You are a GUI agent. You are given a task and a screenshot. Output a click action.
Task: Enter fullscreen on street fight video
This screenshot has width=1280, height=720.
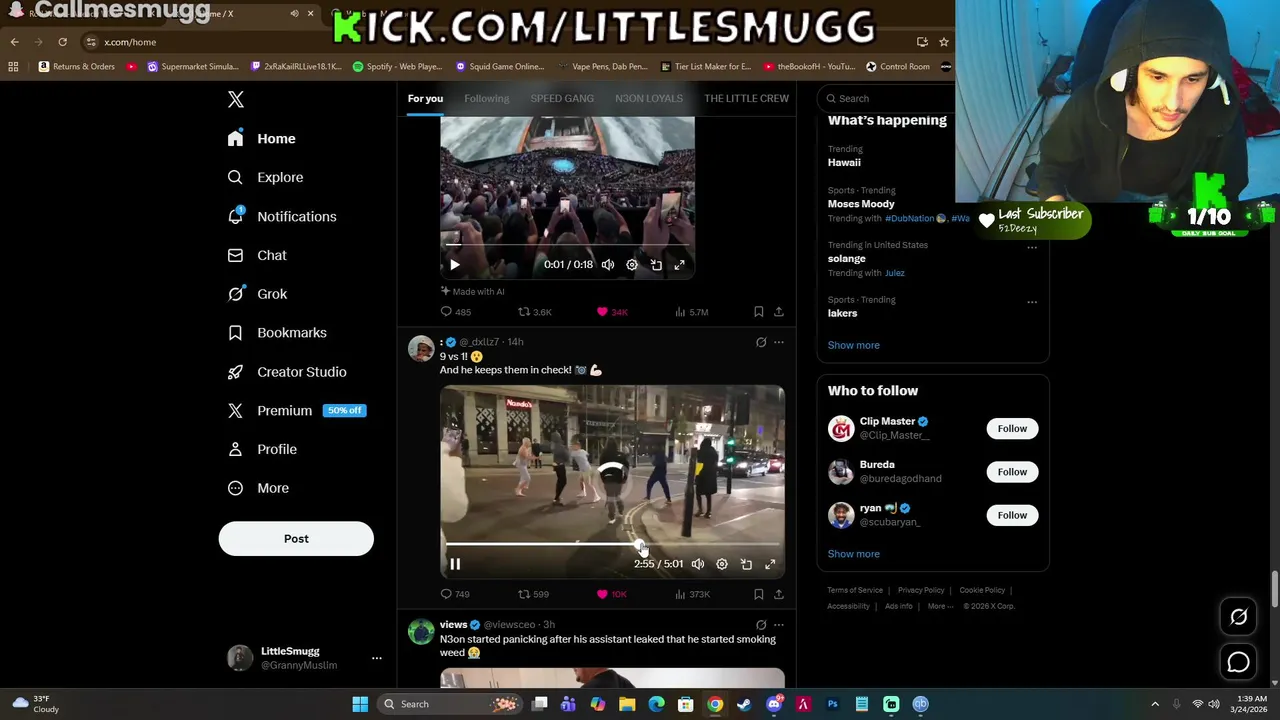click(x=770, y=564)
